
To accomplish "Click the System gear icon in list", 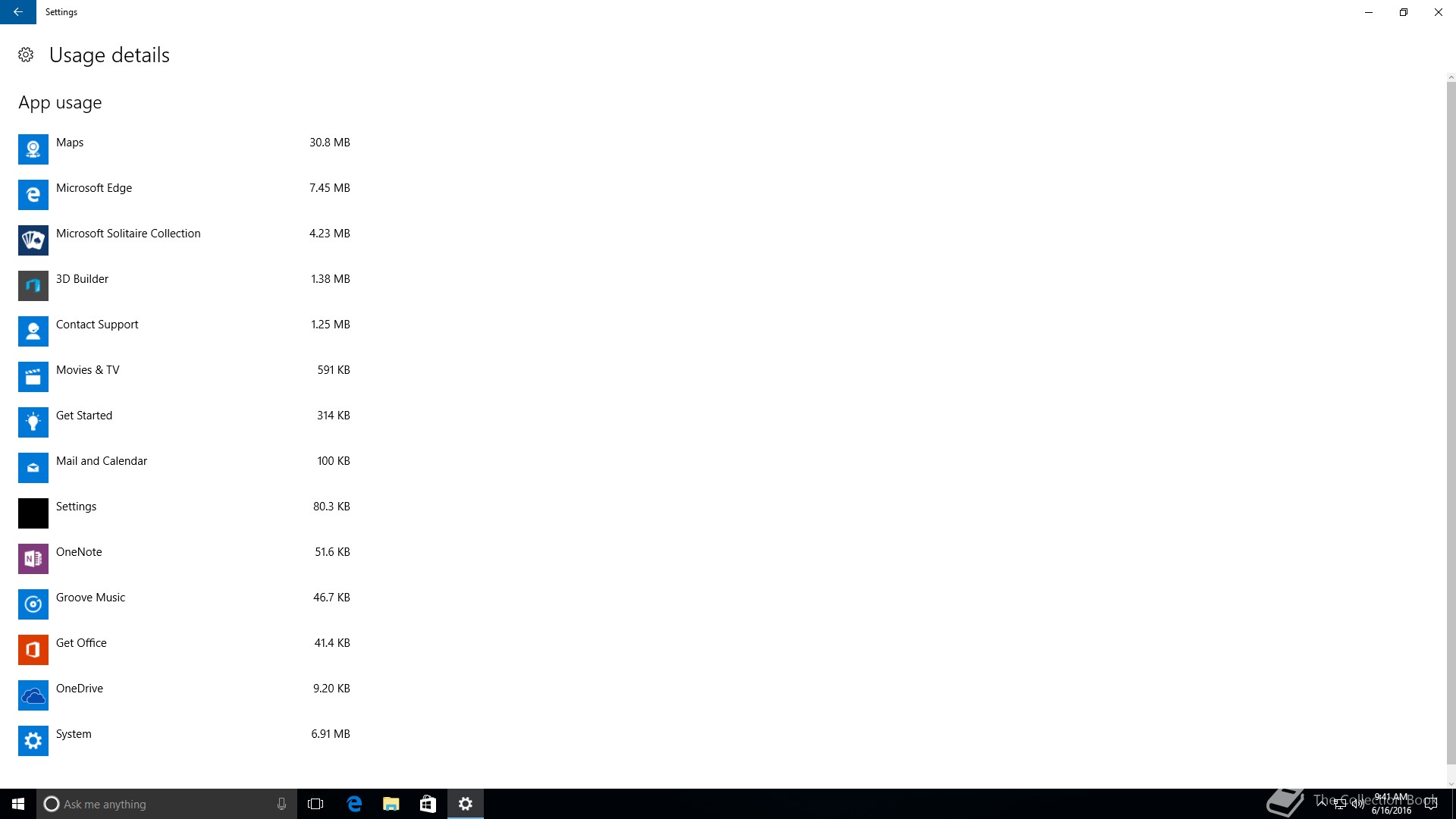I will (33, 741).
